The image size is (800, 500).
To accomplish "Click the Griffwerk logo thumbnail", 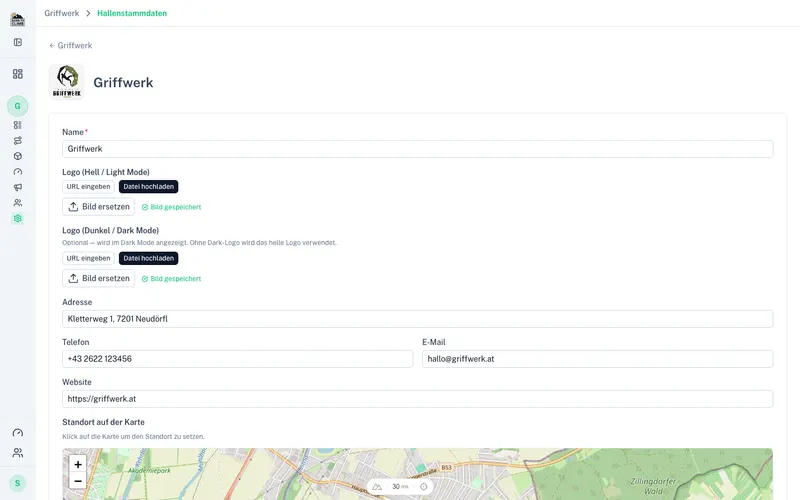I will (x=67, y=82).
